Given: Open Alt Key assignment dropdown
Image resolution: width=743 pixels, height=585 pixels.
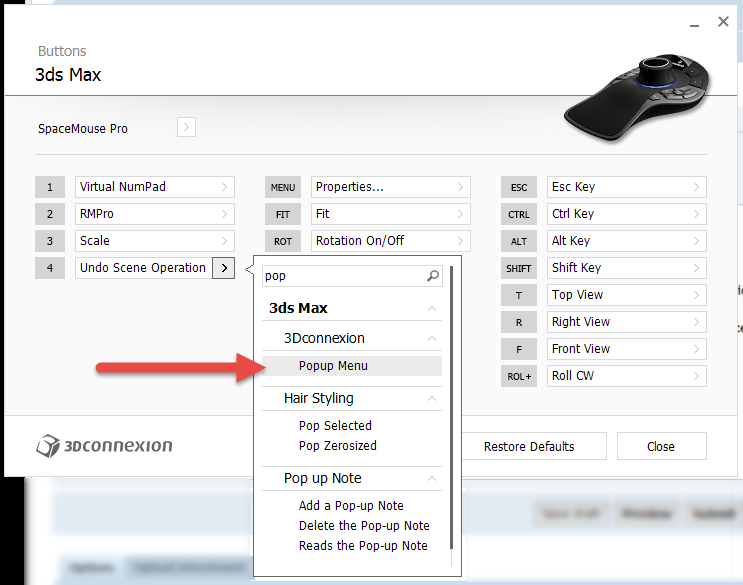Looking at the screenshot, I should (626, 241).
